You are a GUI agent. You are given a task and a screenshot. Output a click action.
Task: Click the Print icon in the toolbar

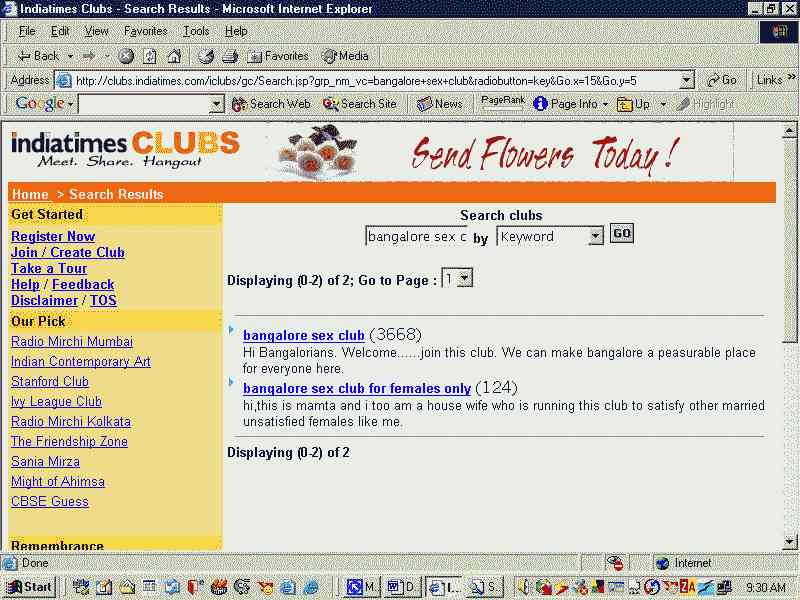(x=230, y=56)
